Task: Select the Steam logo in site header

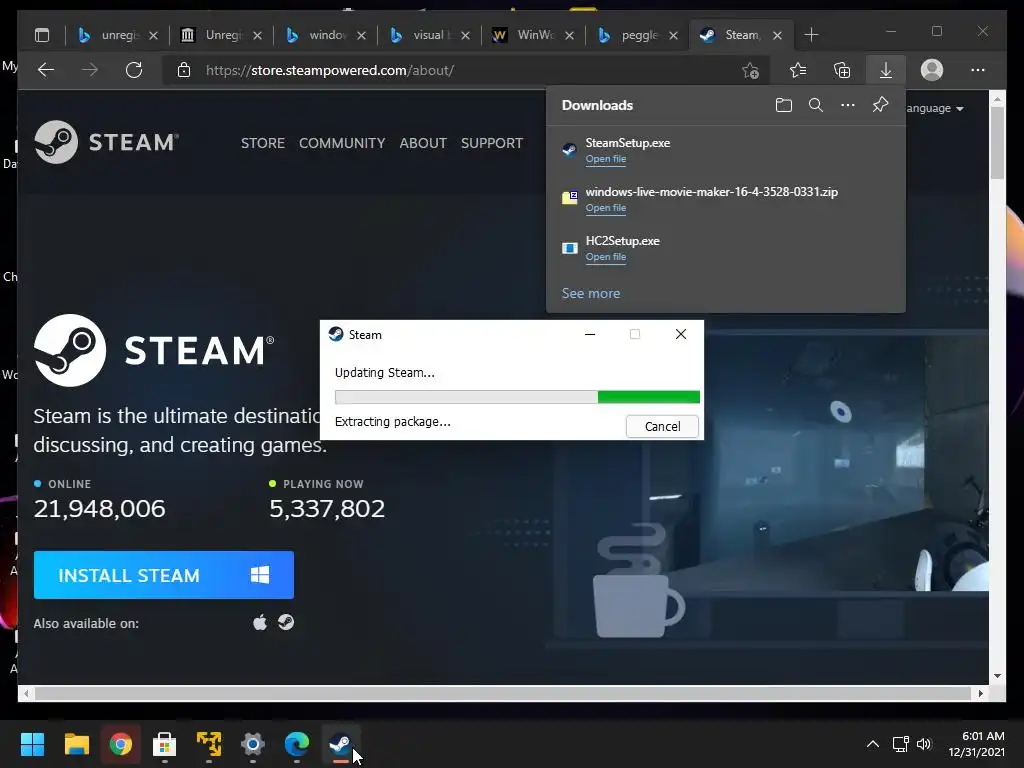Action: coord(106,142)
